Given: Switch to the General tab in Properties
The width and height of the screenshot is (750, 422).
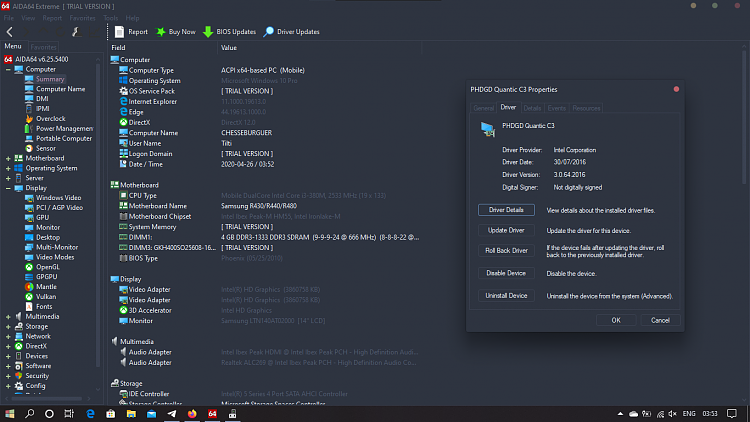Looking at the screenshot, I should (x=483, y=108).
